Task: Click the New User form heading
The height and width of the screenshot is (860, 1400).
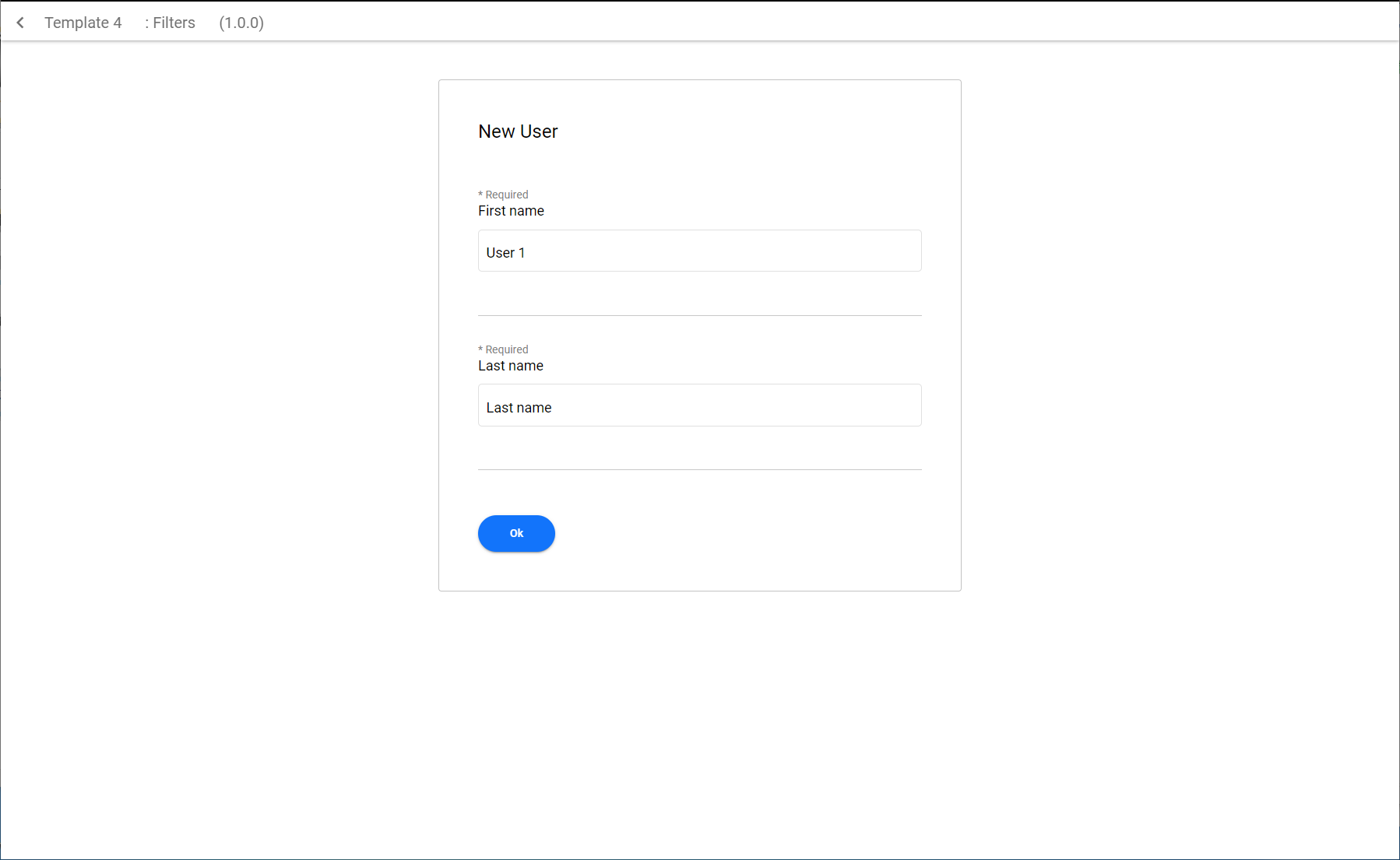Action: 518,132
